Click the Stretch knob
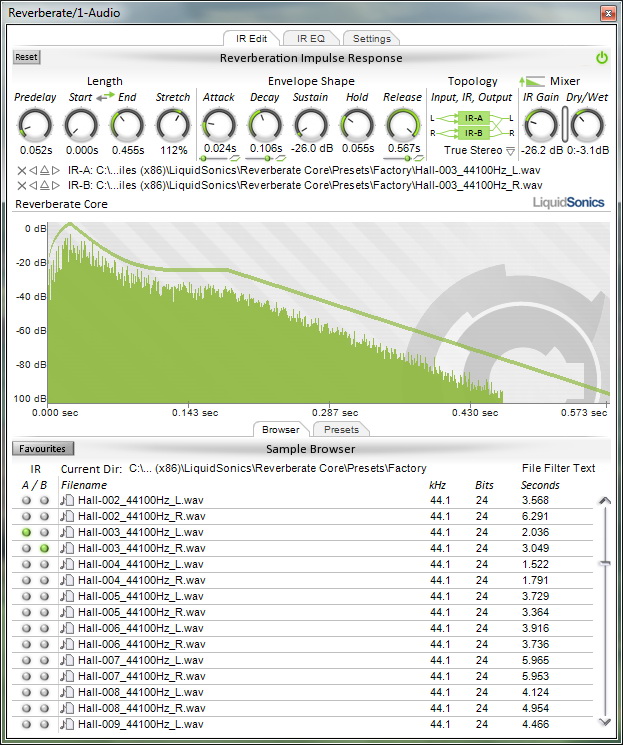623x745 pixels. (x=173, y=125)
